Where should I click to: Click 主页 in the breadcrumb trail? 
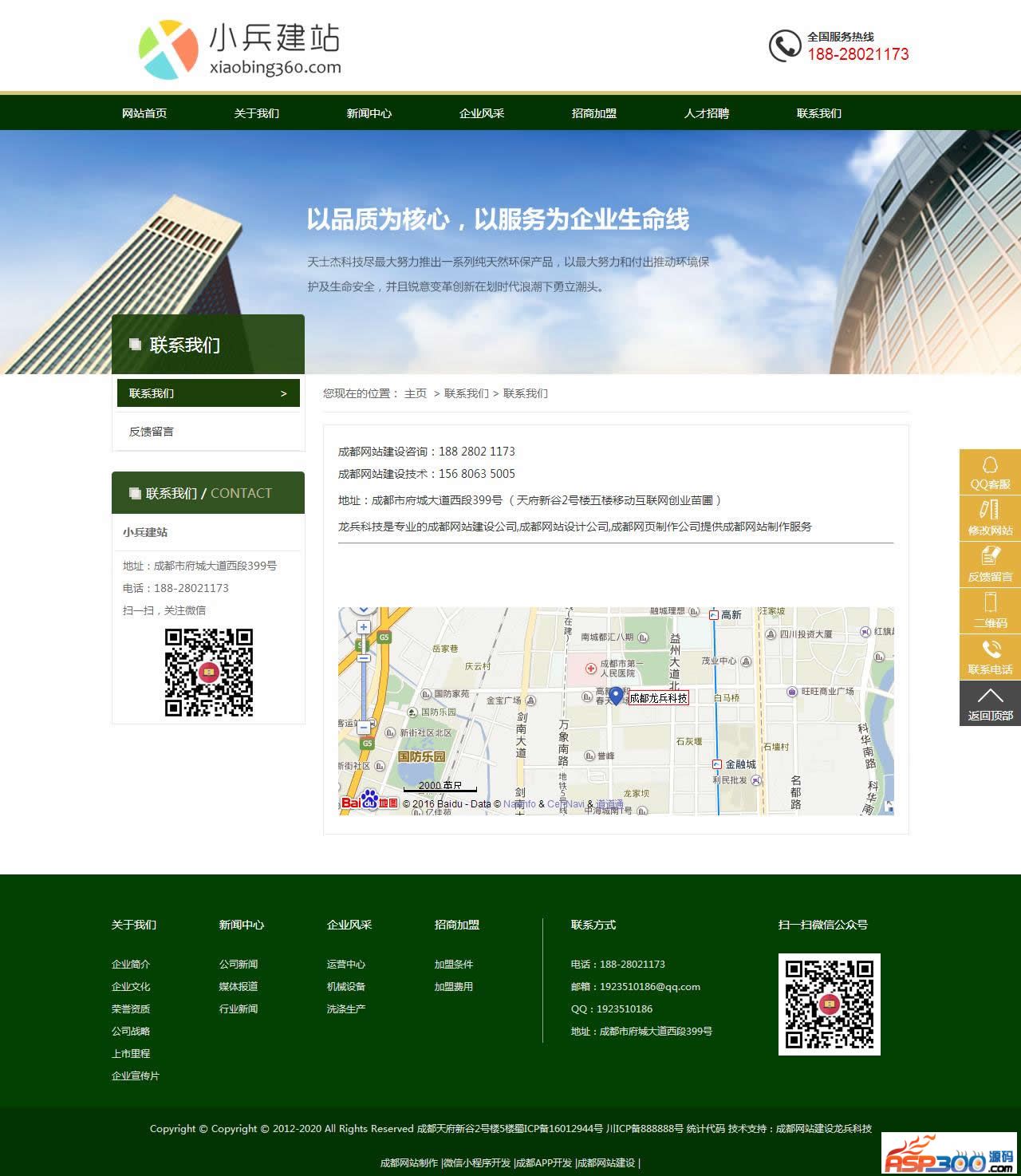415,393
